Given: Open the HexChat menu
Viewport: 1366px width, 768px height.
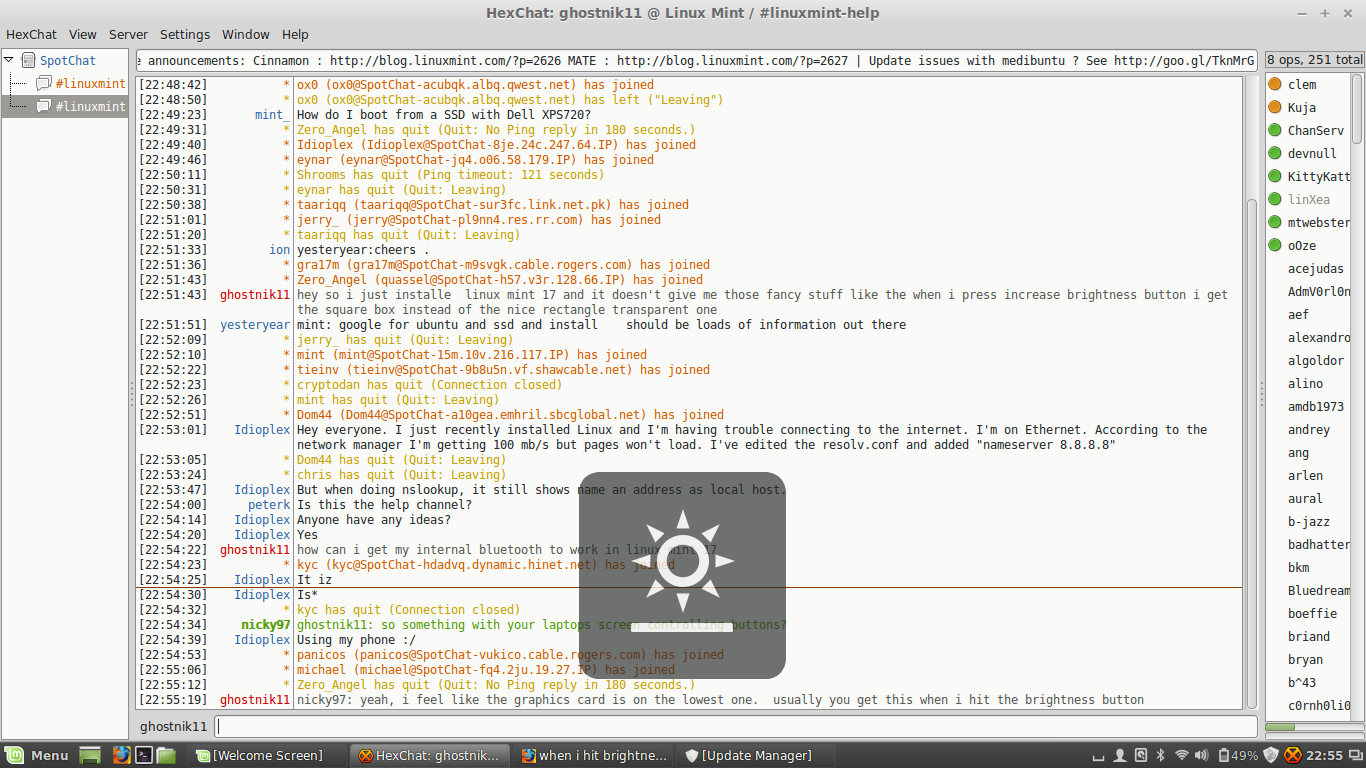Looking at the screenshot, I should [31, 34].
